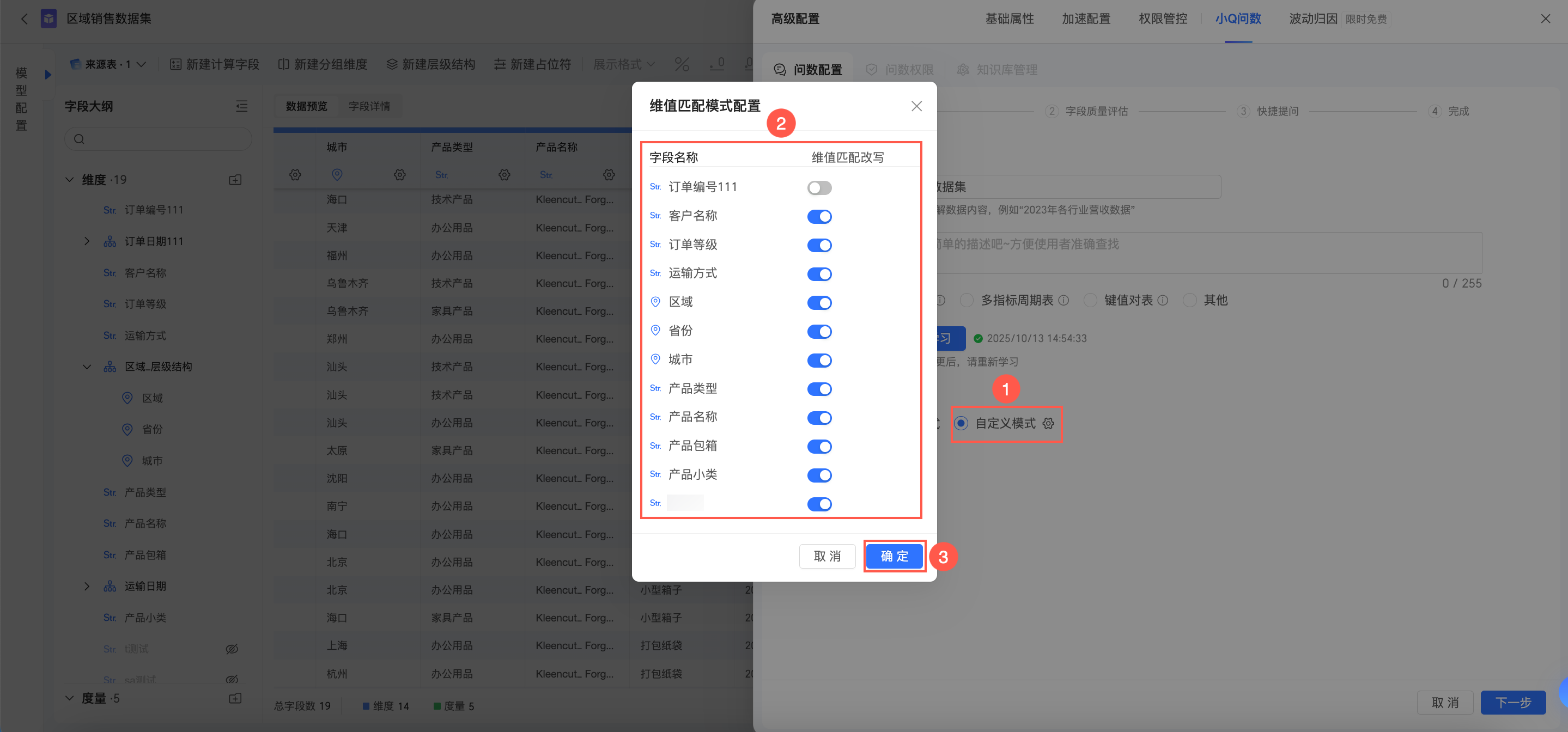Screen dimensions: 1568x732
Task: Click the gear icon beside 自定义模式
Action: tap(1048, 424)
